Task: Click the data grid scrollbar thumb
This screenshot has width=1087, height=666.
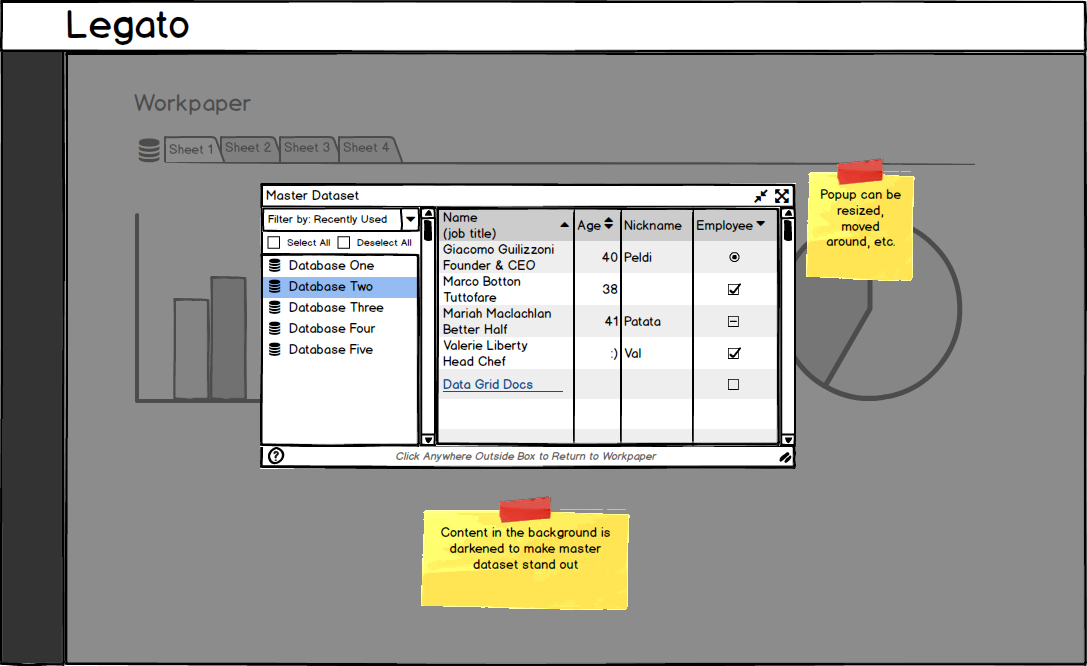Action: (788, 229)
